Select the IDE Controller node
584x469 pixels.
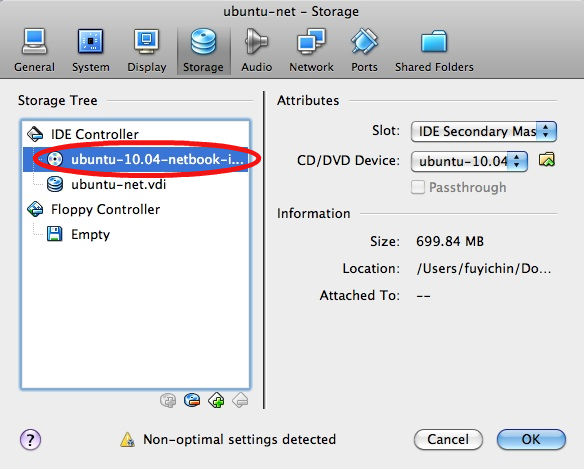(136, 134)
